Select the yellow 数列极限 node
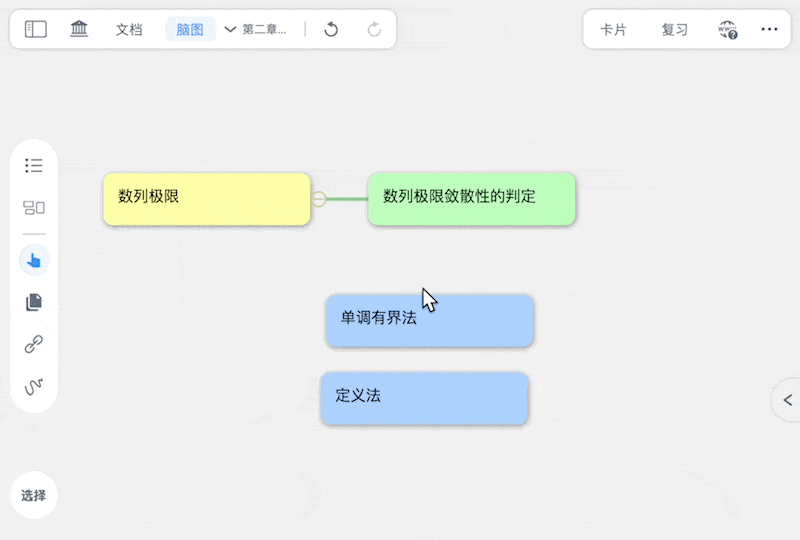 click(207, 199)
